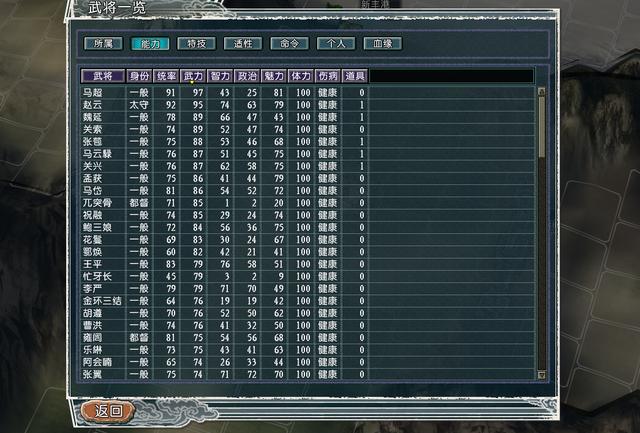
Task: Open the 特技 tab
Action: (x=196, y=43)
